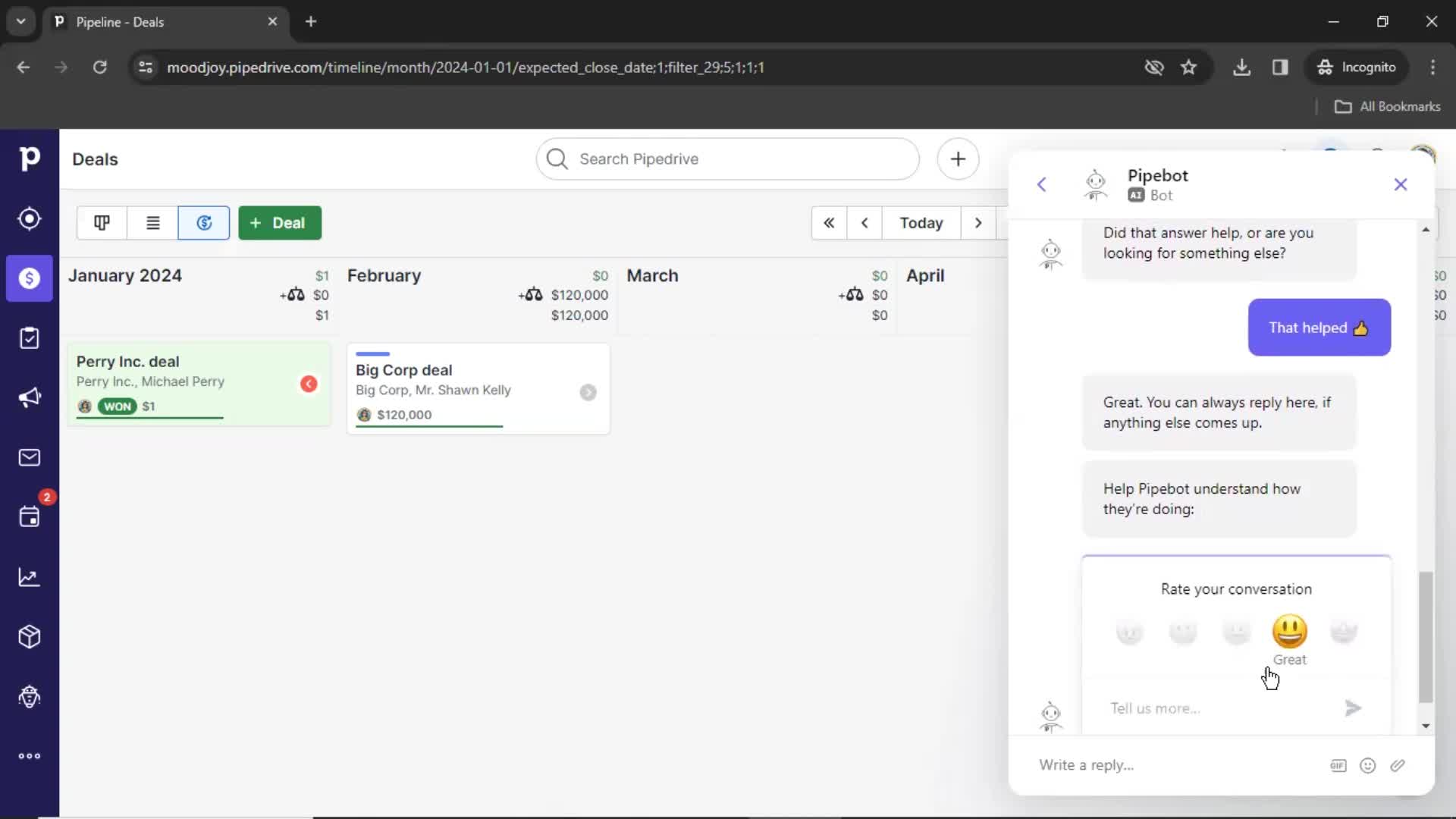This screenshot has width=1456, height=819.
Task: Click Search Pipedrive field
Action: (727, 159)
